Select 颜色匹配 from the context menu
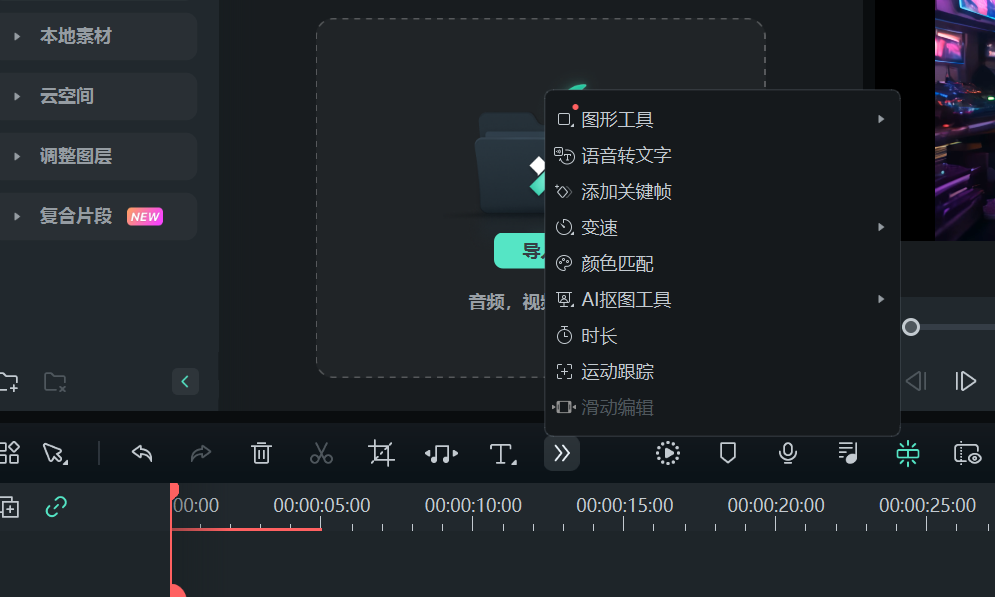The image size is (995, 597). pyautogui.click(x=617, y=263)
